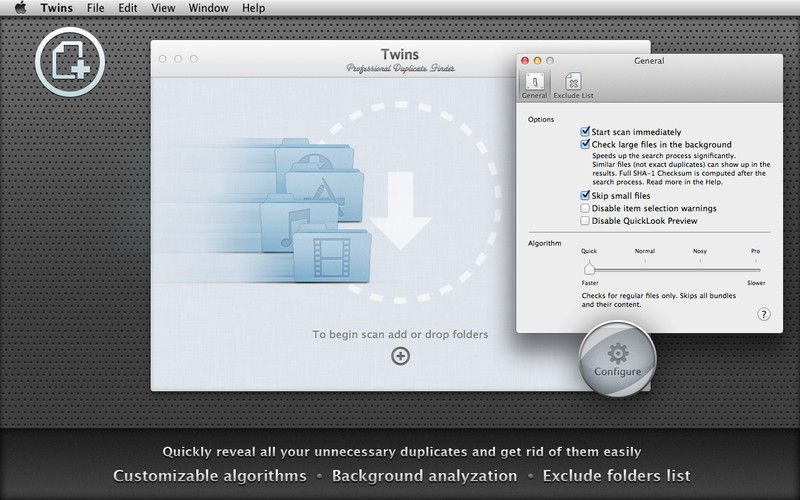Open the Twins application menu
The image size is (800, 500).
(x=57, y=8)
